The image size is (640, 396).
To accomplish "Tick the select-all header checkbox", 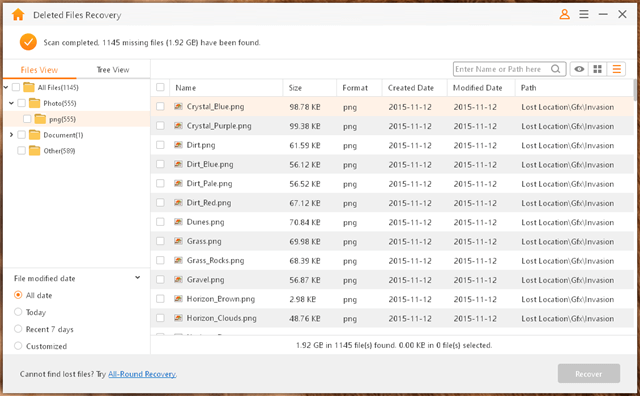I will 160,87.
